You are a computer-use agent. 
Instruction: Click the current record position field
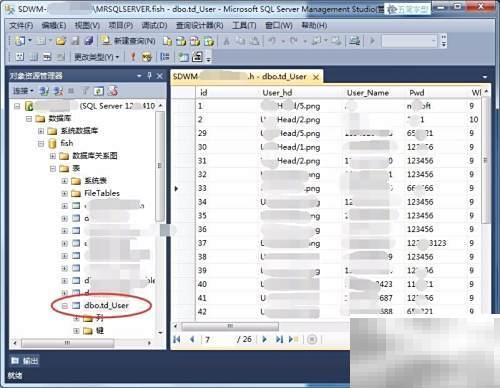[x=218, y=339]
